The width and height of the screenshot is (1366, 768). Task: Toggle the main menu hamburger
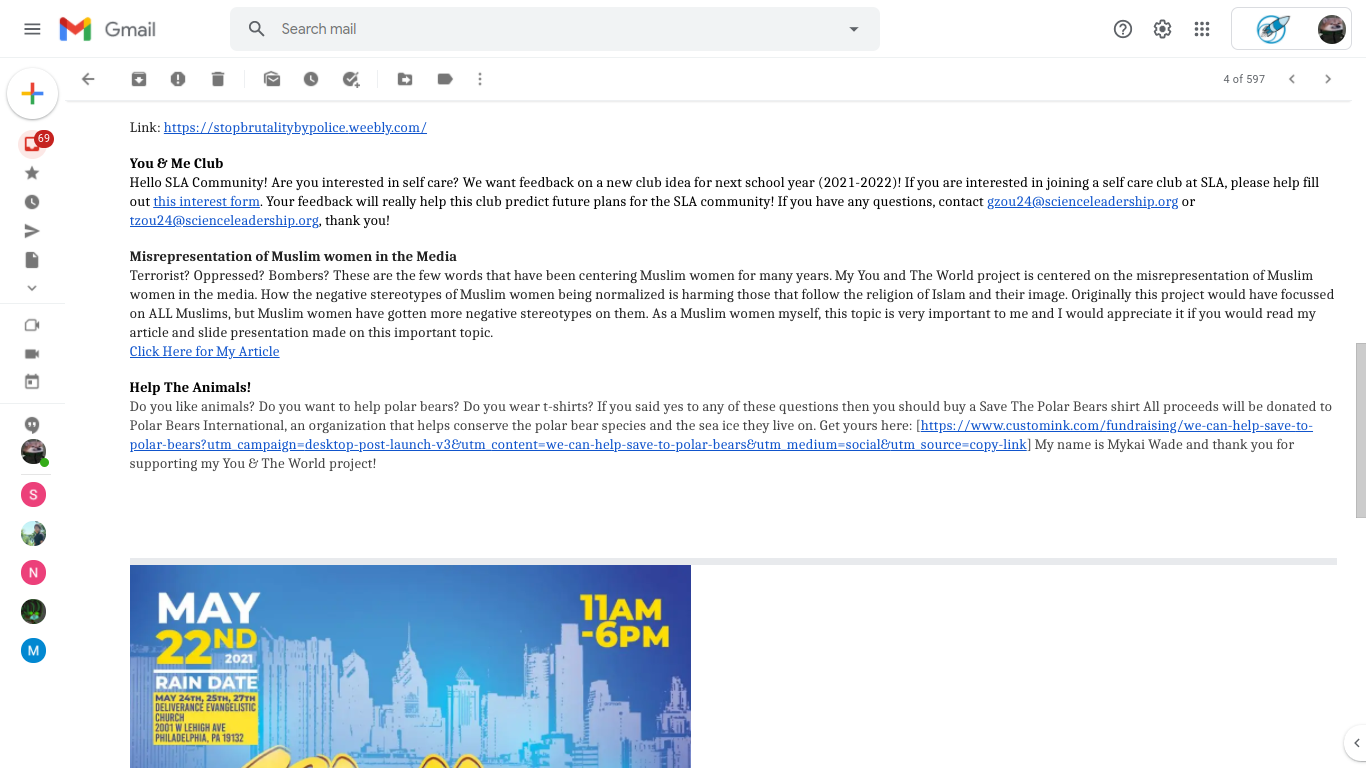32,29
